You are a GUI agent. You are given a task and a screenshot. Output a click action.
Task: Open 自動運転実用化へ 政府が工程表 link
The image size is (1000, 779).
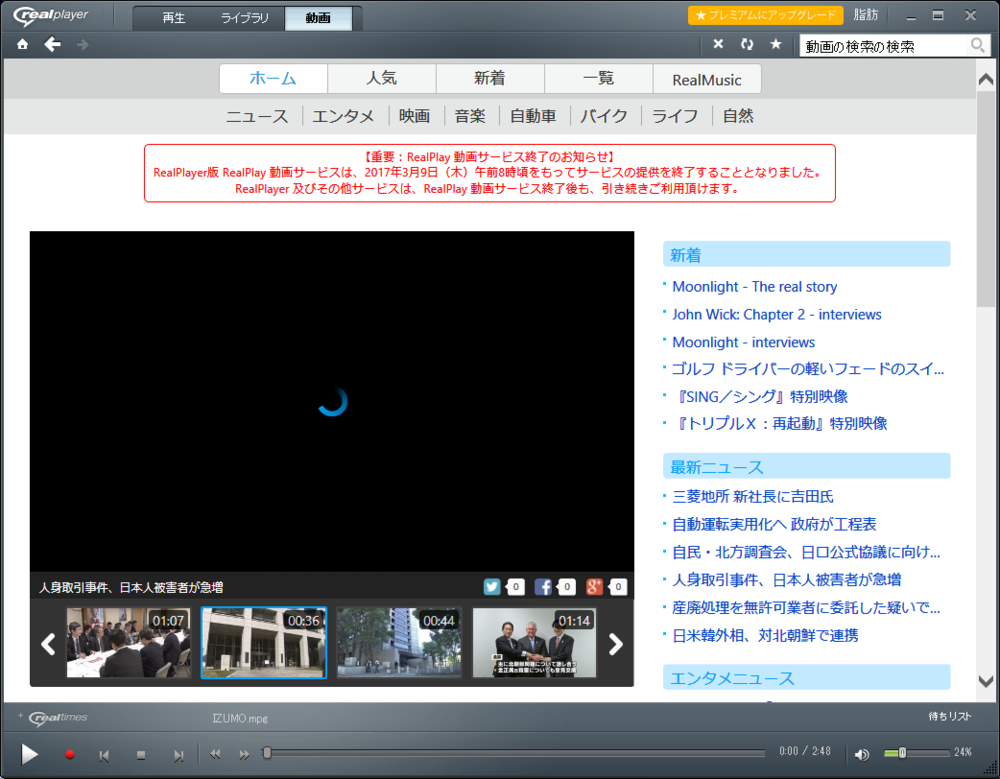tap(774, 524)
